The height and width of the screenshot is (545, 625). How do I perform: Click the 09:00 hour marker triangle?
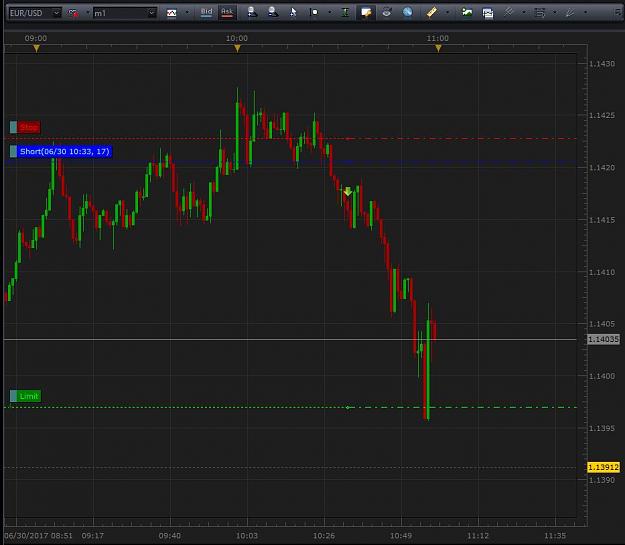(x=37, y=48)
